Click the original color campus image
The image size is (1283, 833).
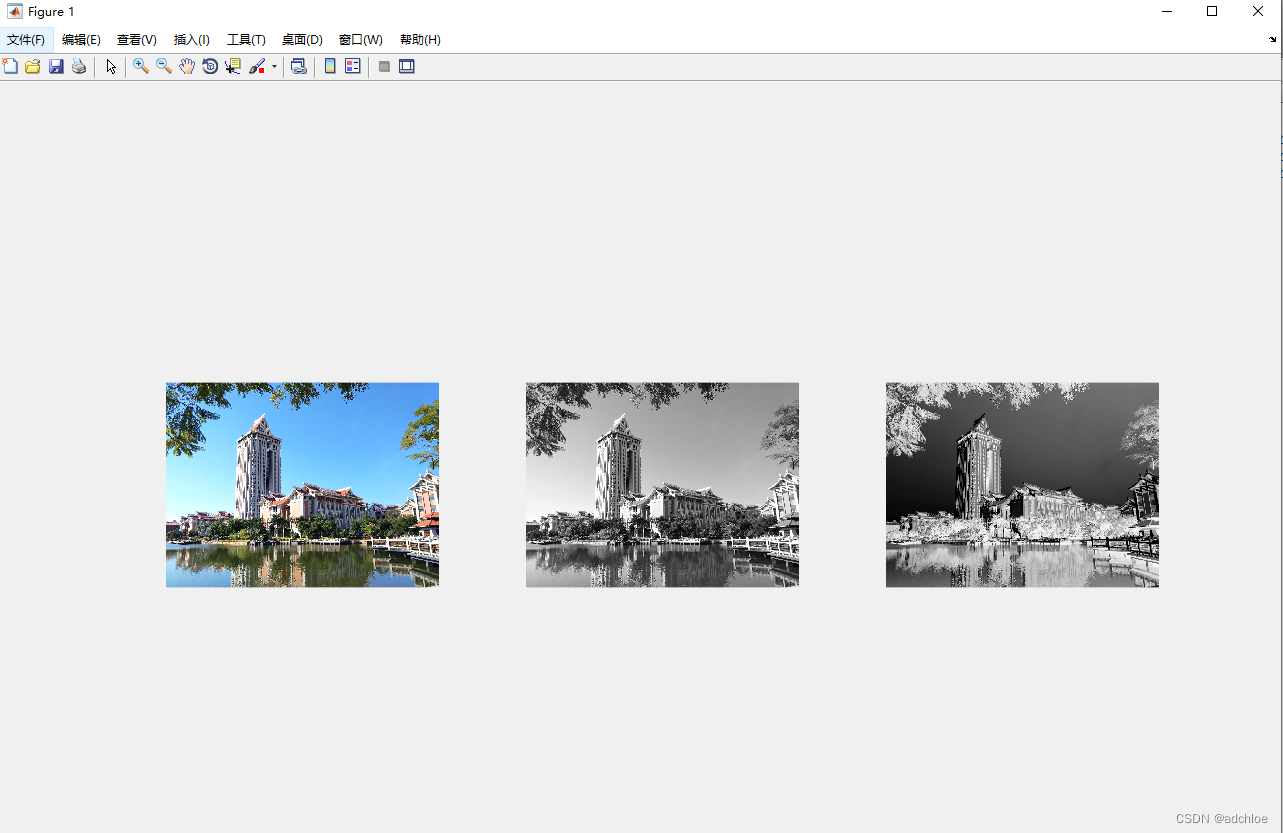pos(302,485)
